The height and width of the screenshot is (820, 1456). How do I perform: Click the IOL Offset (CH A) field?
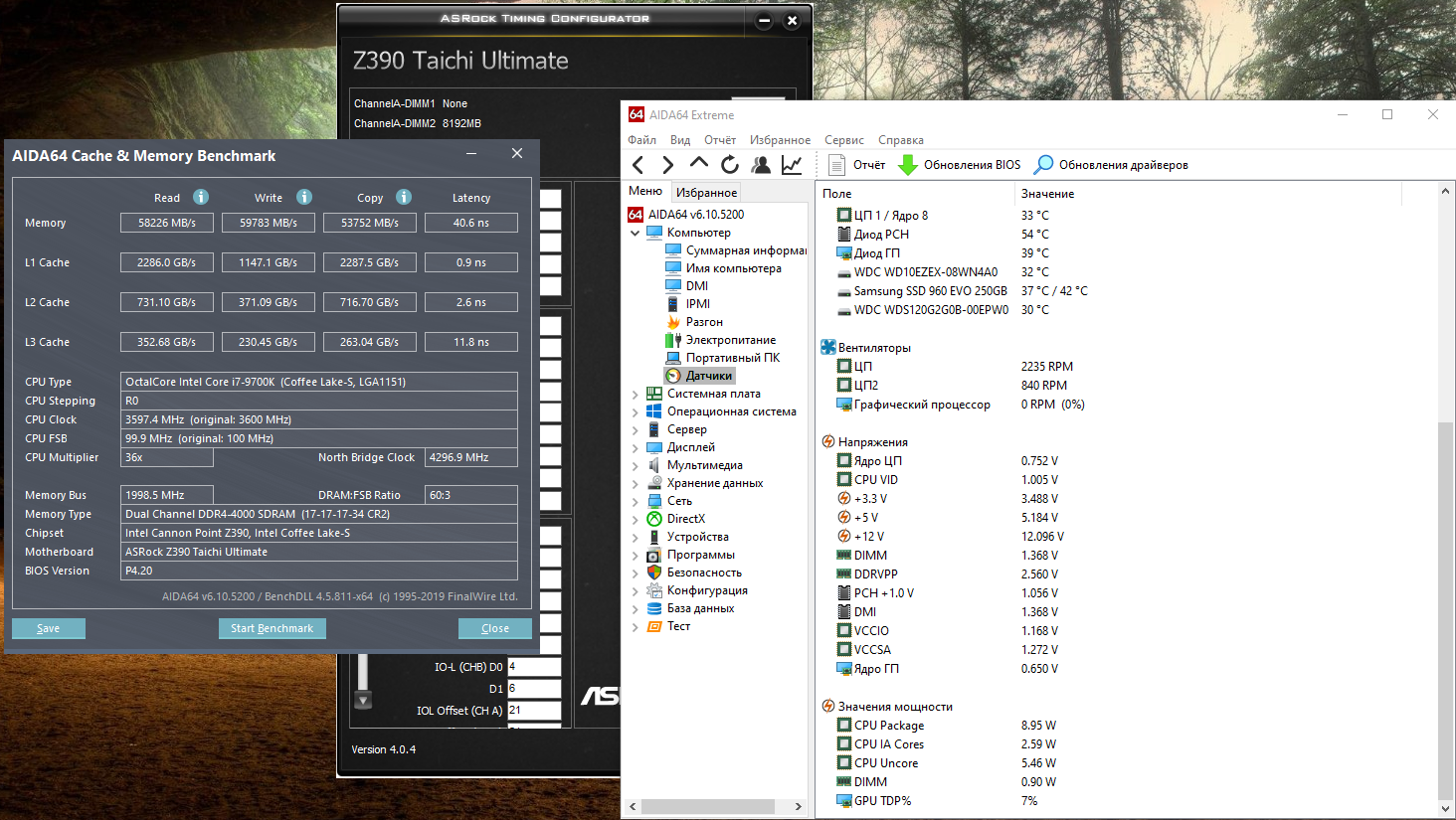(x=534, y=711)
